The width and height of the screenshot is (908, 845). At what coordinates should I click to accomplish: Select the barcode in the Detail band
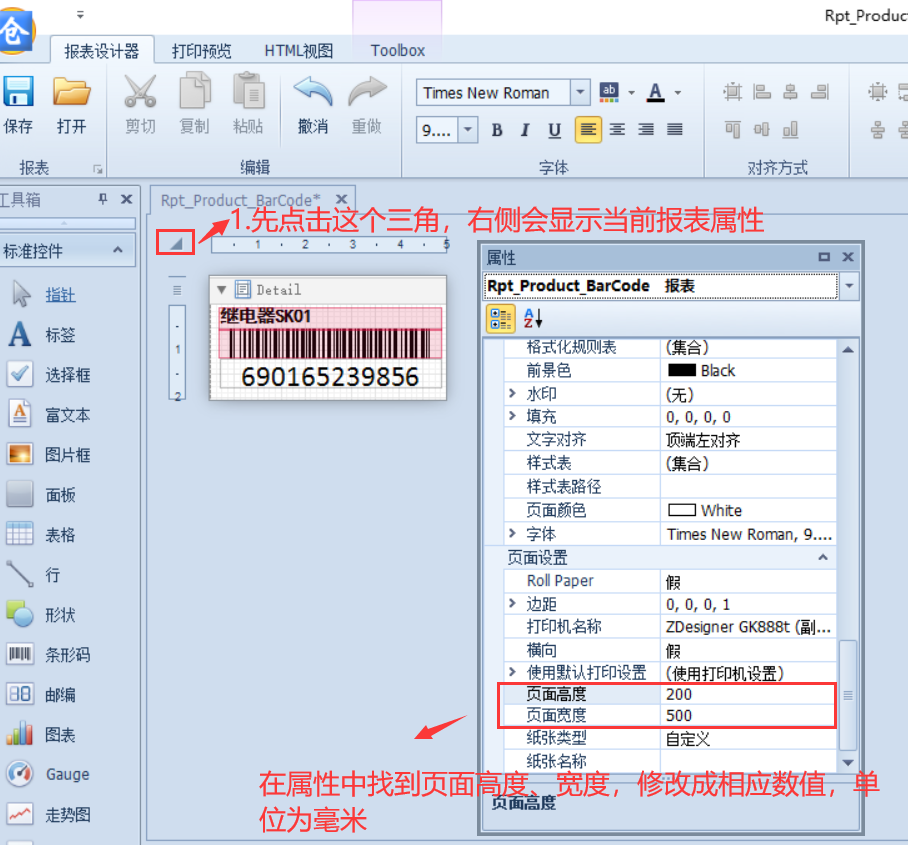pyautogui.click(x=329, y=343)
